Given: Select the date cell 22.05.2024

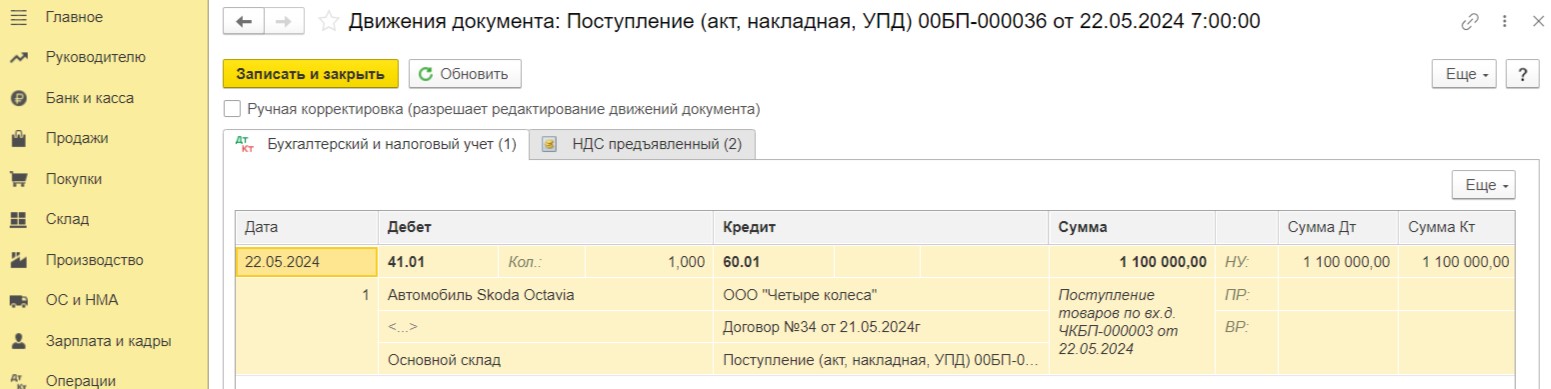Looking at the screenshot, I should click(307, 262).
